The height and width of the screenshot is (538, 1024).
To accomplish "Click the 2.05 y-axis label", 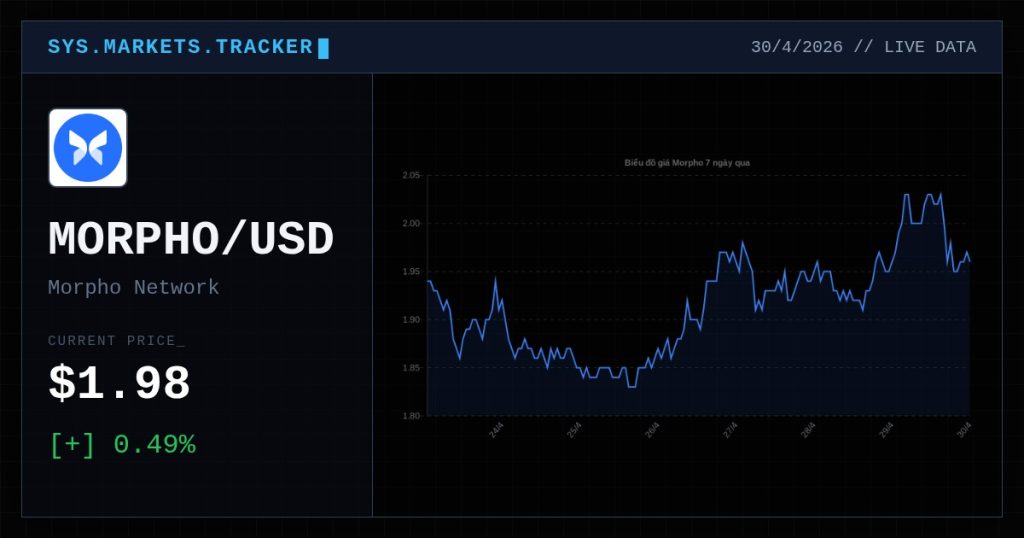I will coord(411,175).
